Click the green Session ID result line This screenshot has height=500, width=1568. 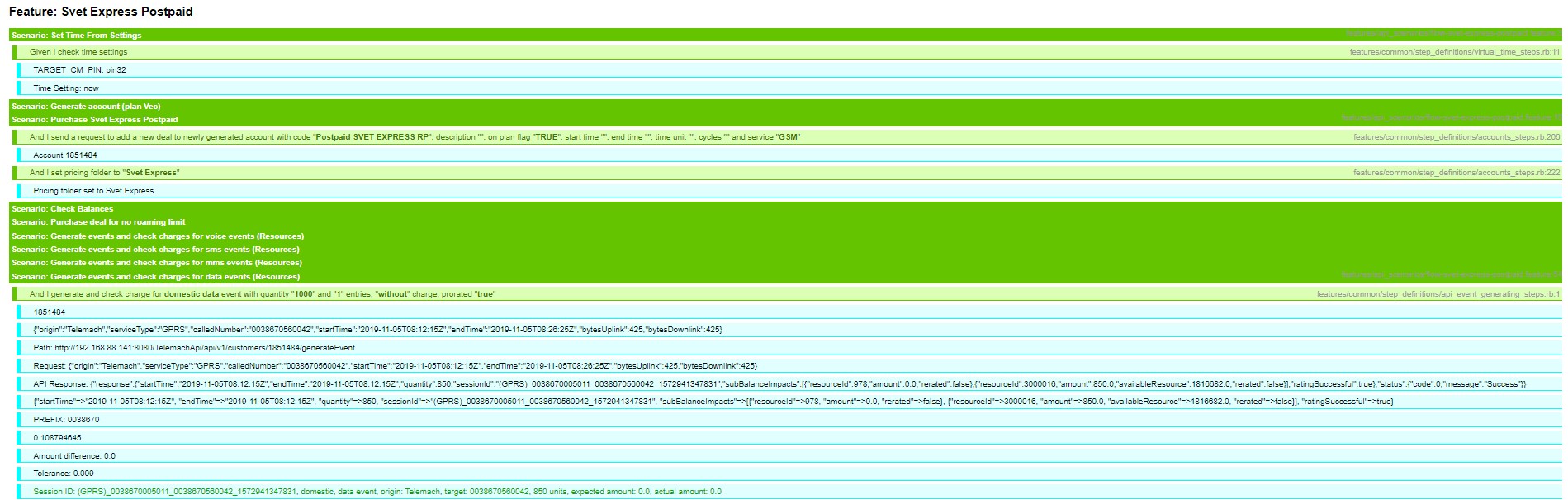377,492
